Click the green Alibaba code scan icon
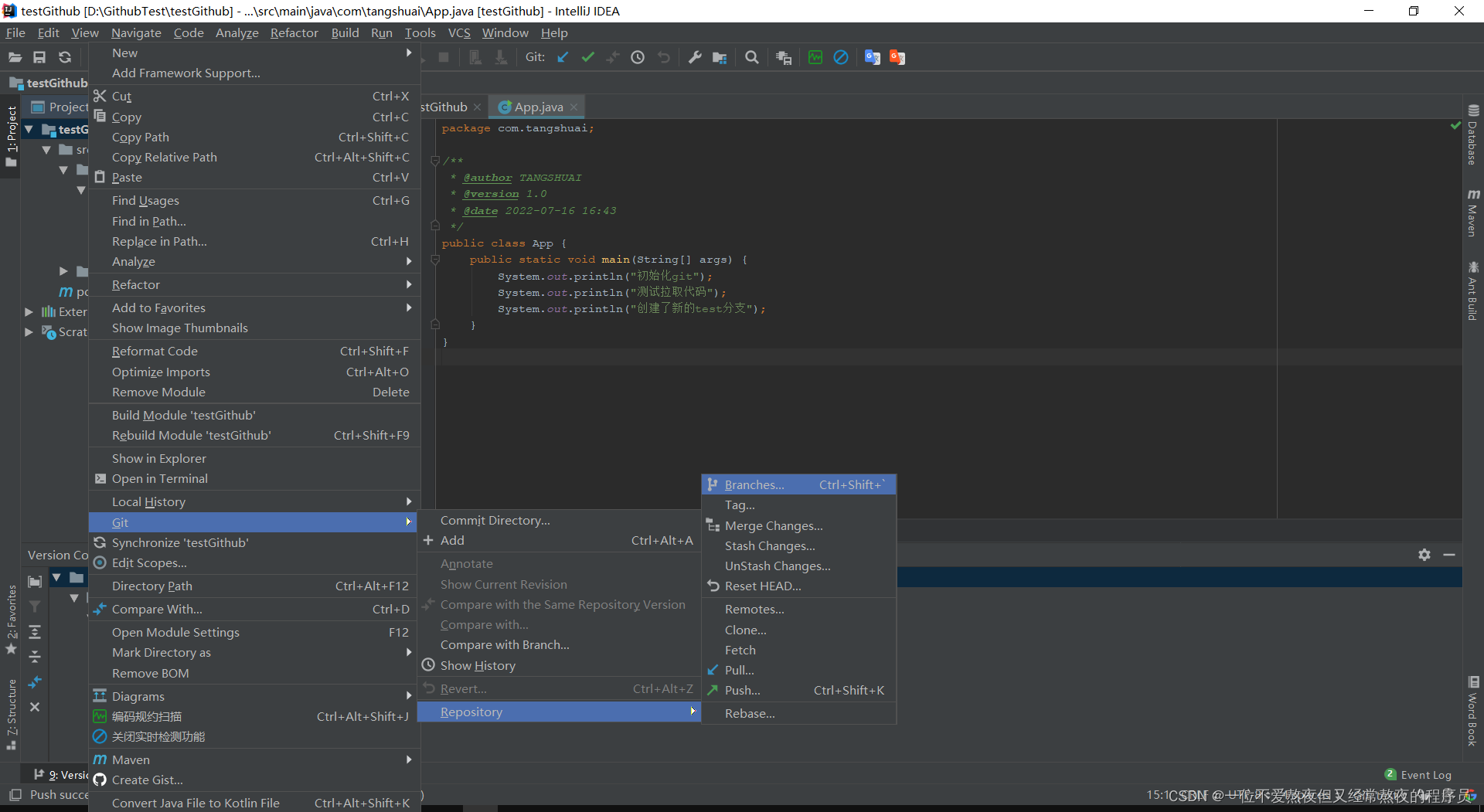 click(x=815, y=57)
